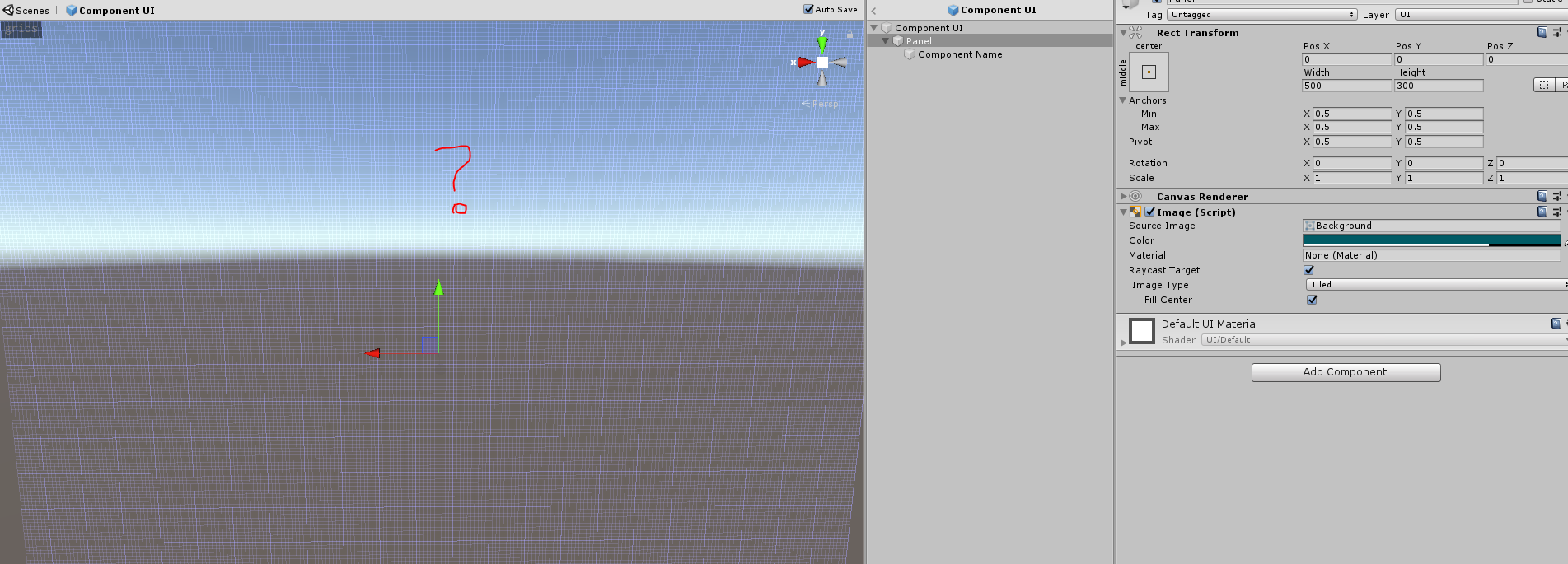
Task: Click the Rect Transform component icon
Action: 1135,32
